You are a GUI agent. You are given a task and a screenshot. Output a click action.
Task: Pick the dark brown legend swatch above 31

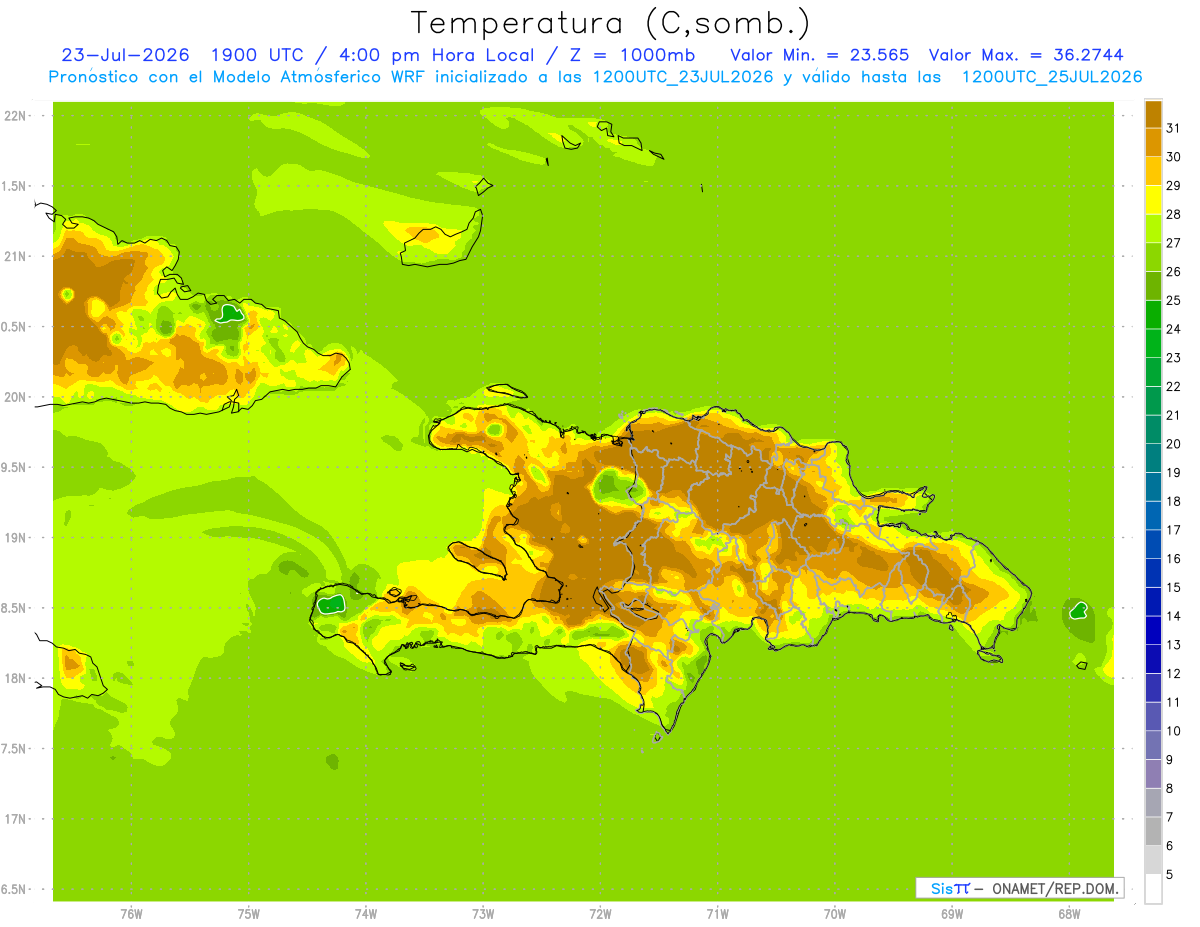[x=1154, y=113]
